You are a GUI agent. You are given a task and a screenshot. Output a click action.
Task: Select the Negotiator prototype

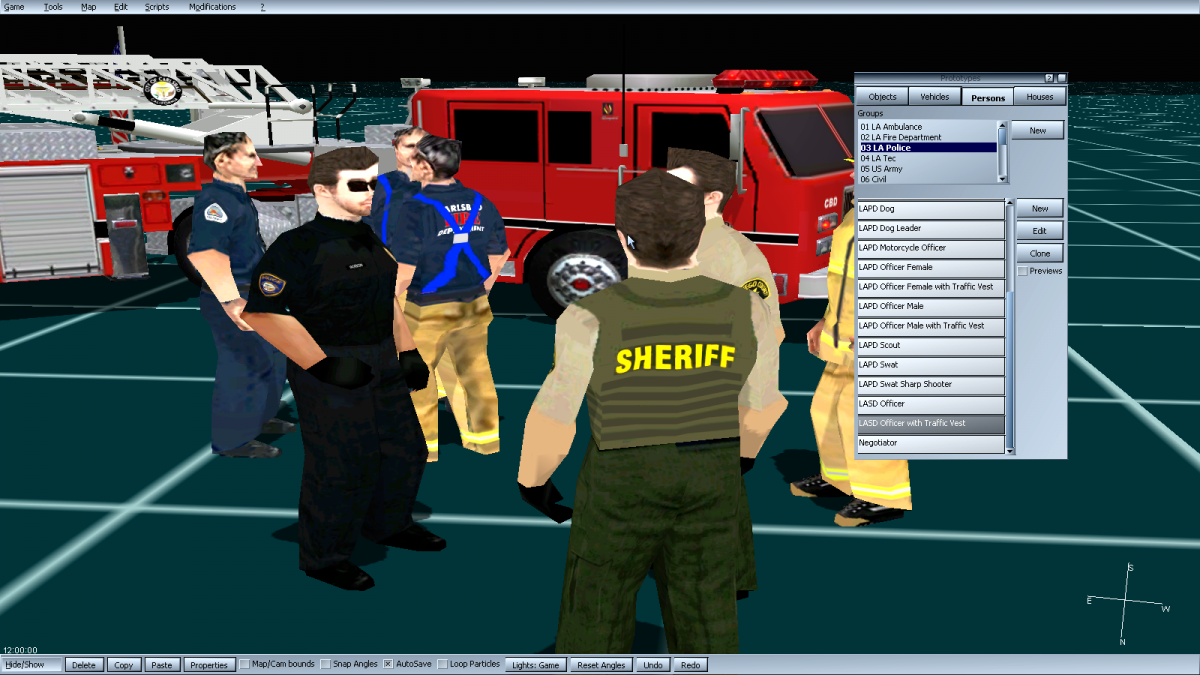tap(931, 443)
